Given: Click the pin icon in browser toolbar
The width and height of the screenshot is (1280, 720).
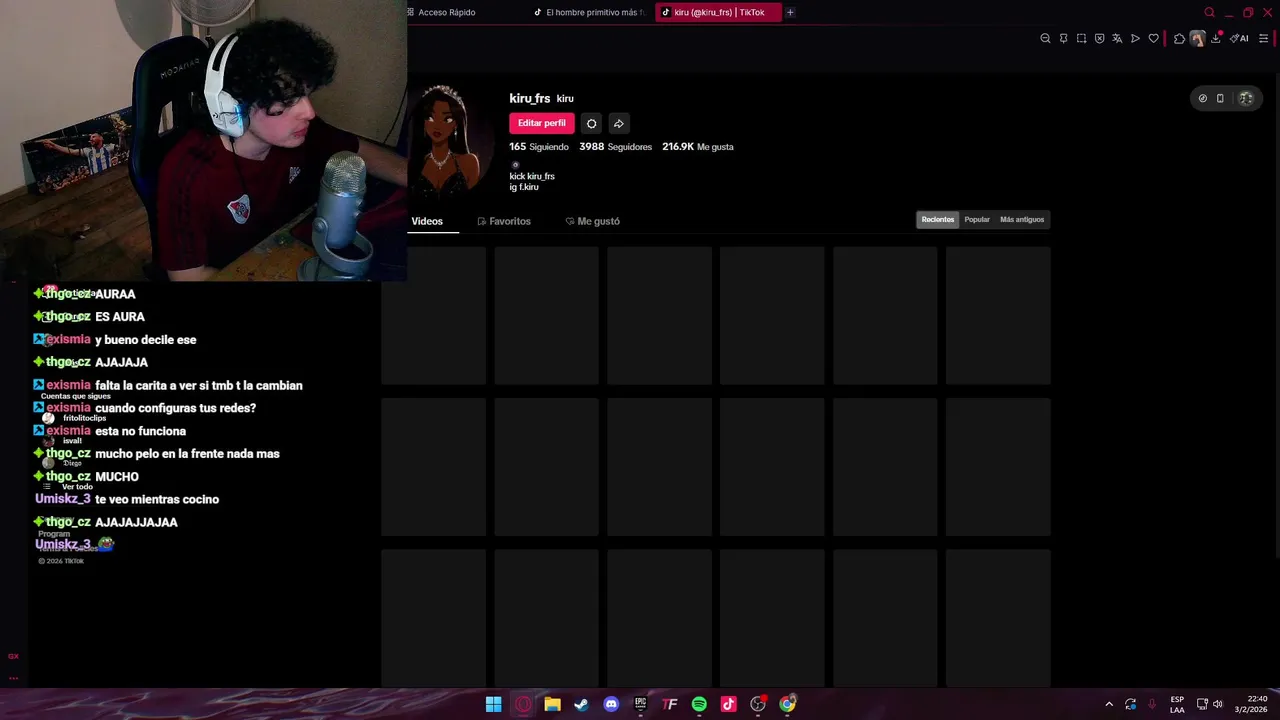Looking at the screenshot, I should pos(1063,39).
